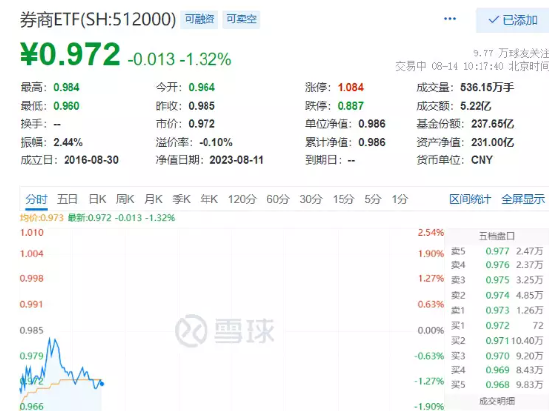Click the 买4 price 0.969
The width and height of the screenshot is (550, 412).
(x=497, y=370)
